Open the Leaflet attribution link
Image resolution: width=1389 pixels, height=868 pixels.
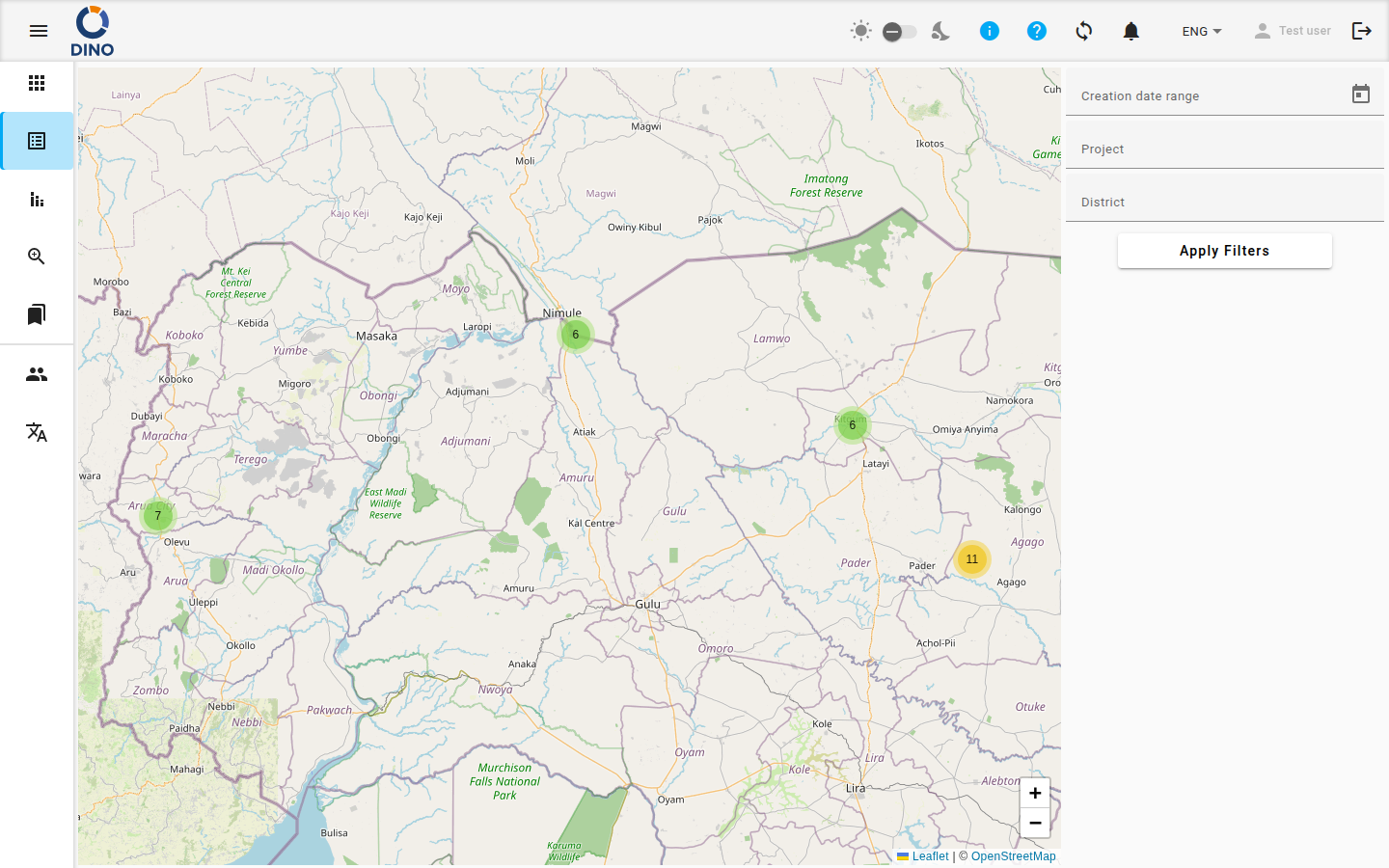923,856
